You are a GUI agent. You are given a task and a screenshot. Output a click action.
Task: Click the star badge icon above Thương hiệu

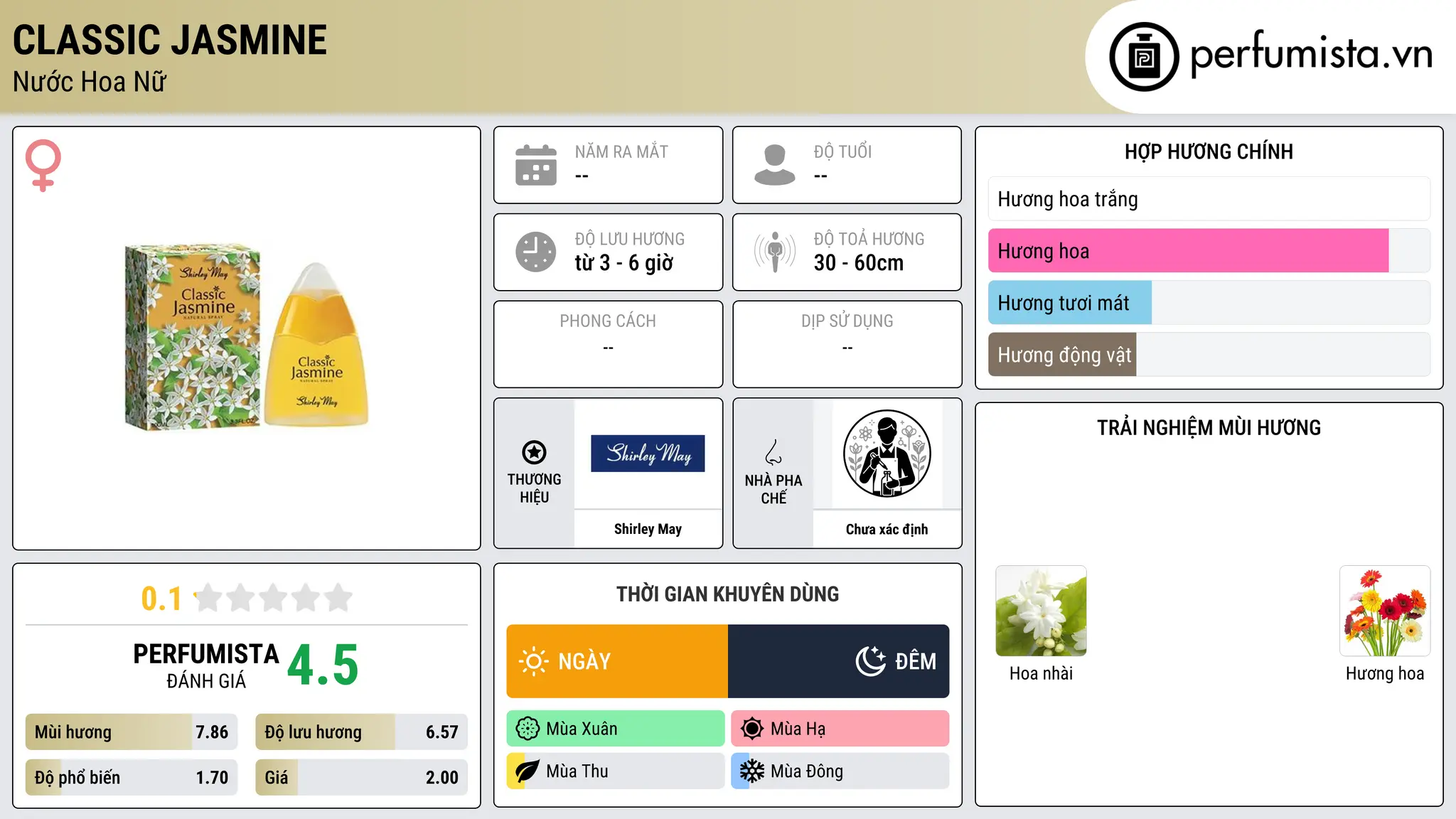[x=535, y=452]
